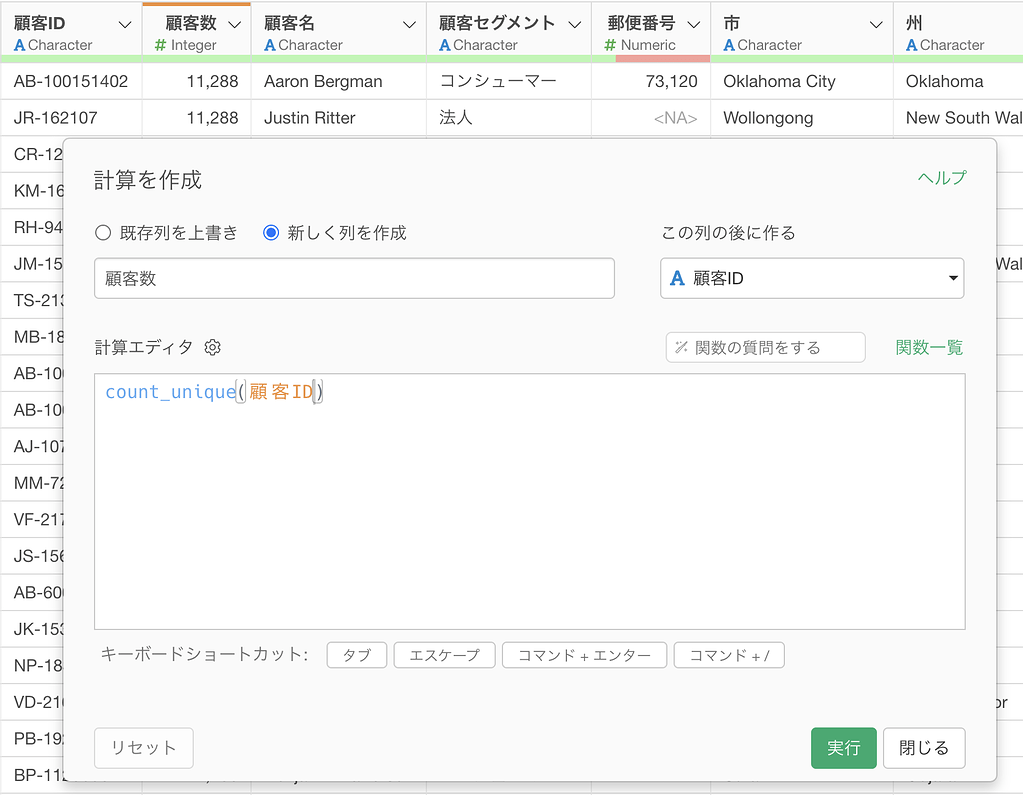Select 新しく列を作成 radio option
The width and height of the screenshot is (1023, 795).
click(271, 233)
